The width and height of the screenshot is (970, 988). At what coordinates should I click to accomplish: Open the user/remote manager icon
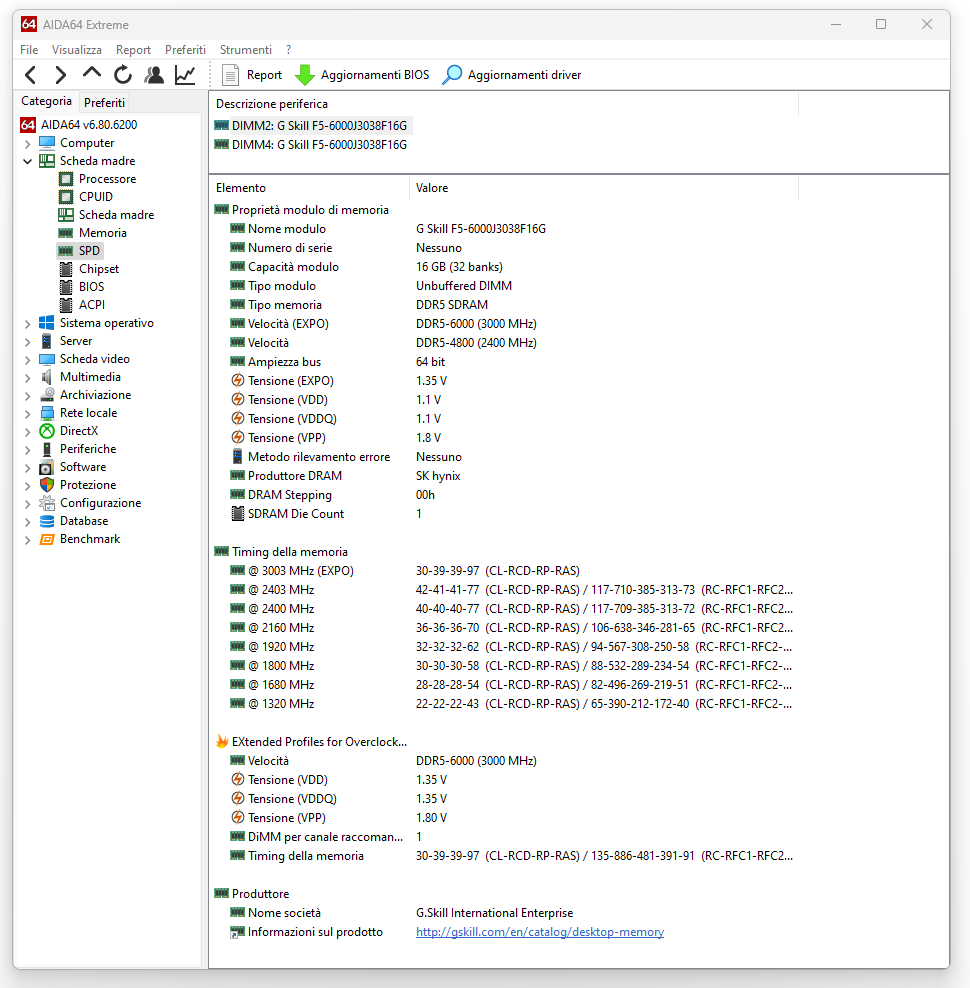tap(154, 75)
